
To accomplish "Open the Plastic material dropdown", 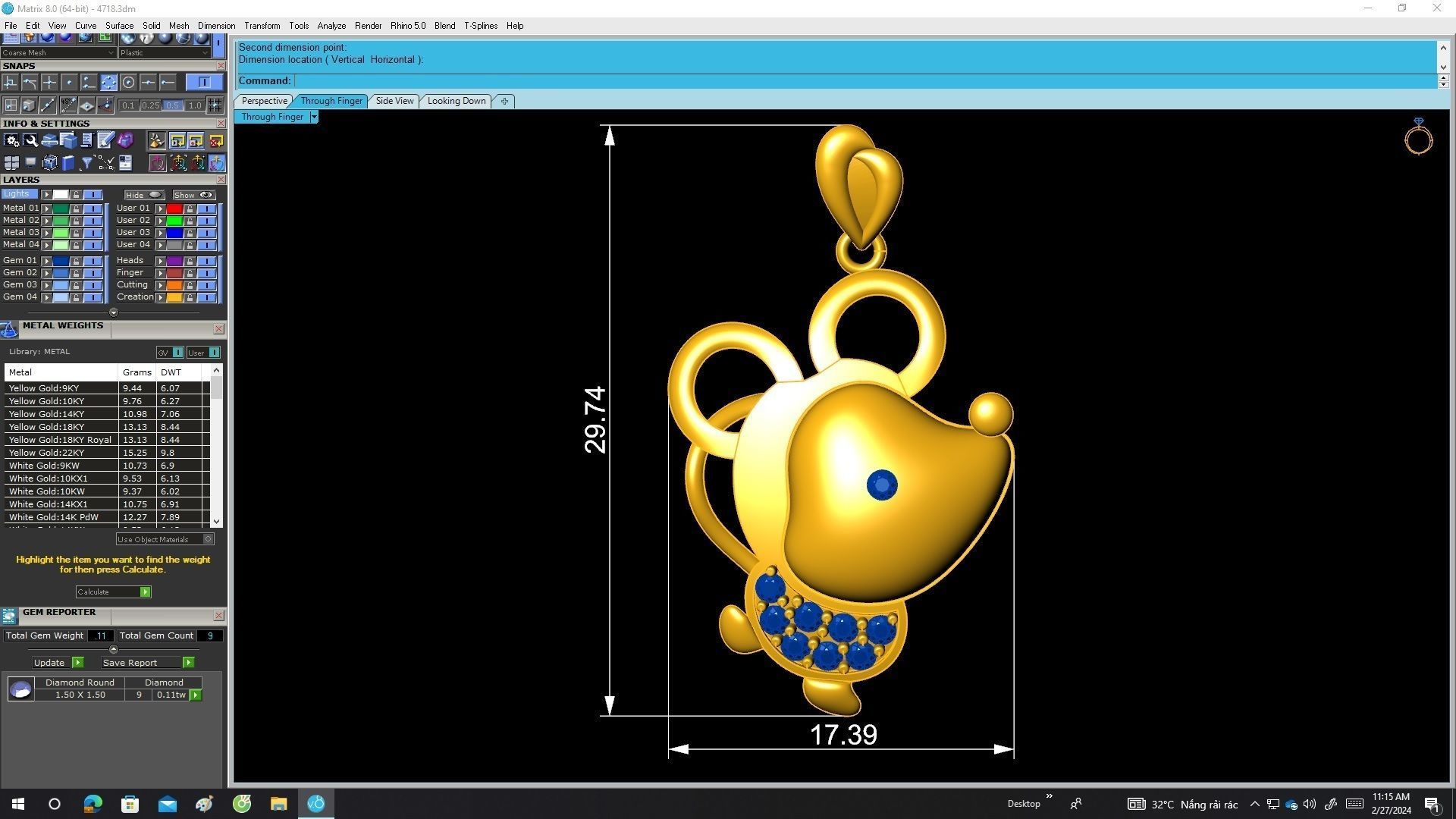I will click(x=164, y=53).
